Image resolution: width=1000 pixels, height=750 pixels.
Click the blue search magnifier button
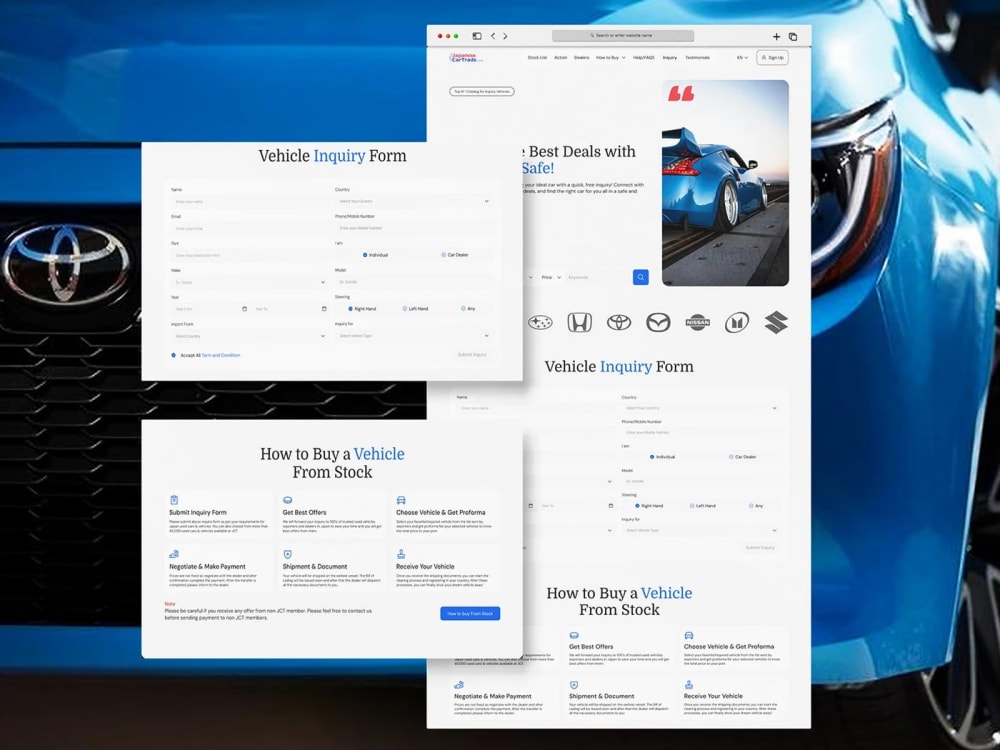641,277
